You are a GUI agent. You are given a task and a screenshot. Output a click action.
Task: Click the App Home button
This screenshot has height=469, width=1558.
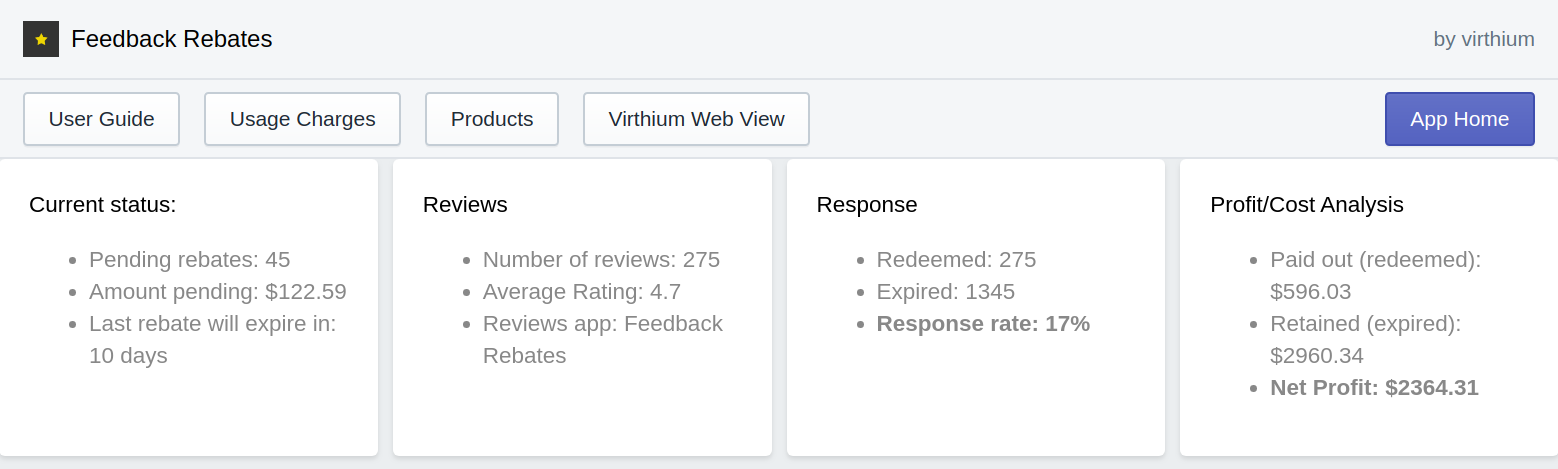tap(1459, 119)
